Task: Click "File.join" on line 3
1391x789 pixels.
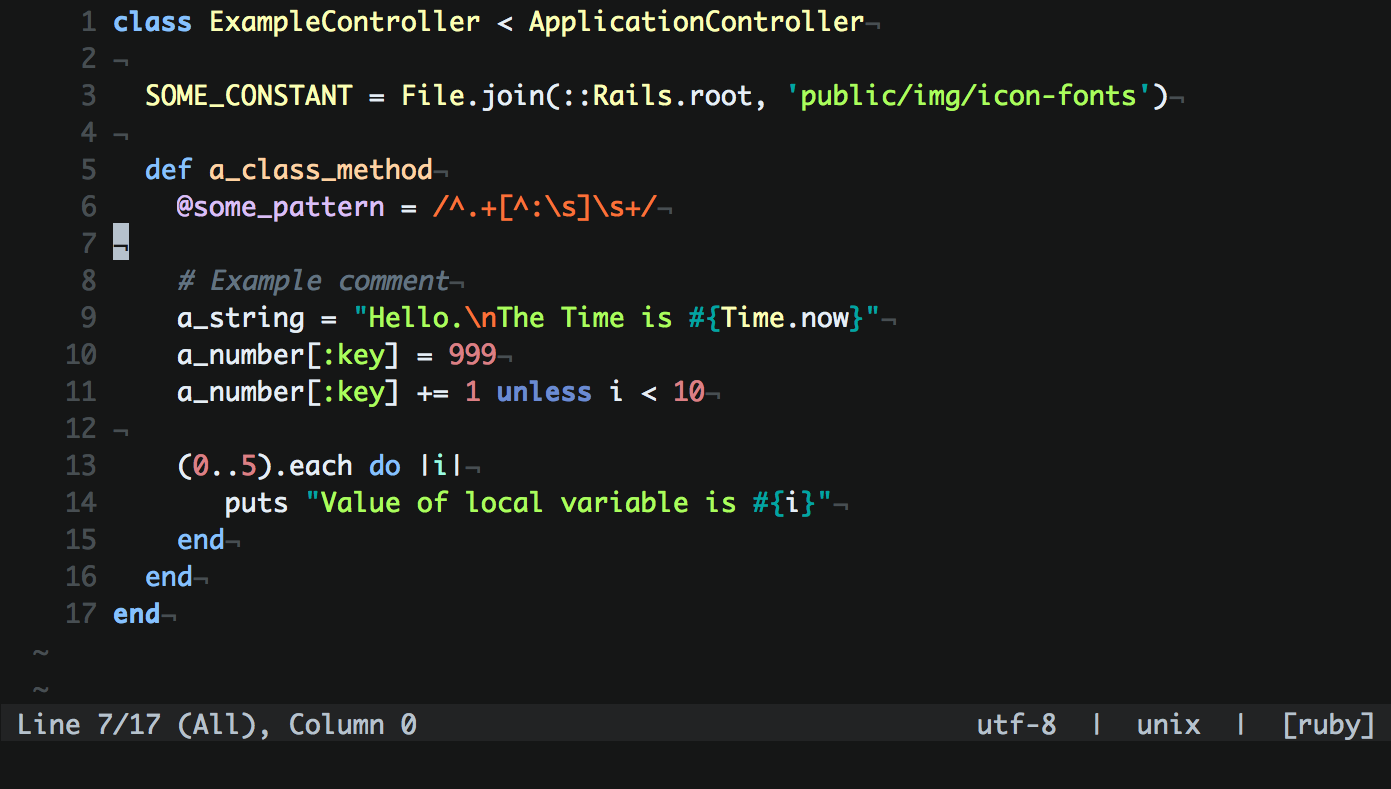Action: pos(473,96)
